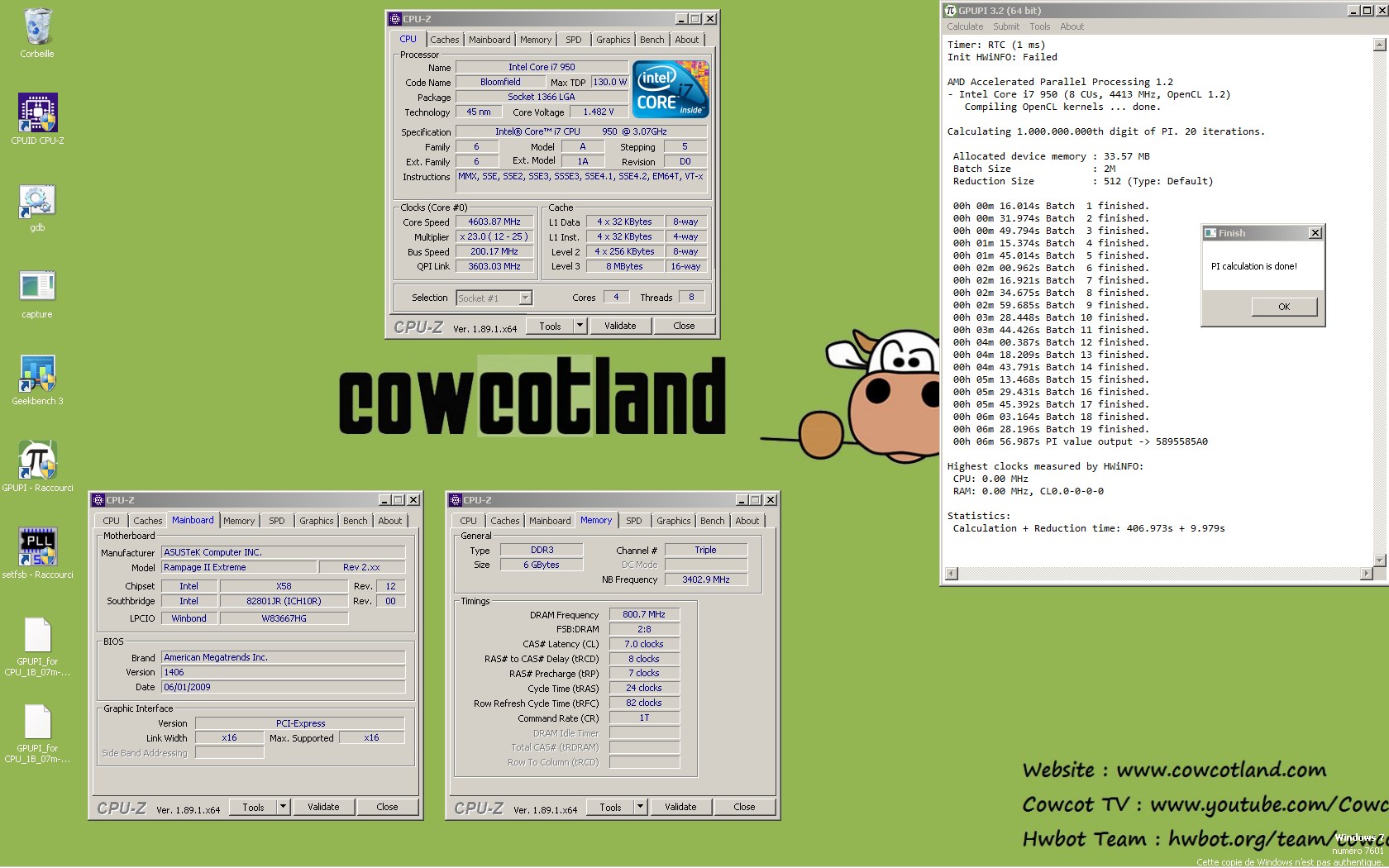Open the Socket #1 selection dropdown
Screen dimensions: 1389x868
(x=525, y=298)
